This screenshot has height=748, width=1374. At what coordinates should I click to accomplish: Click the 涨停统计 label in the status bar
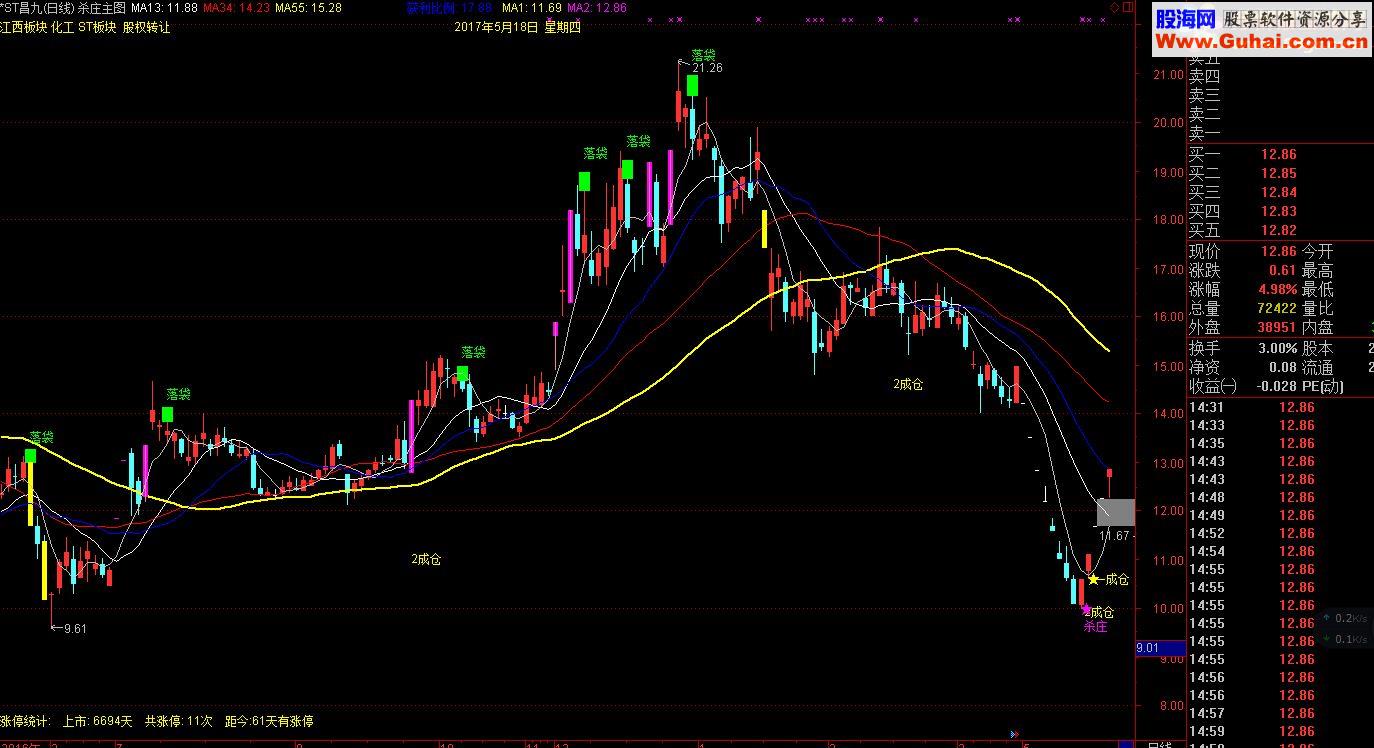tap(25, 721)
